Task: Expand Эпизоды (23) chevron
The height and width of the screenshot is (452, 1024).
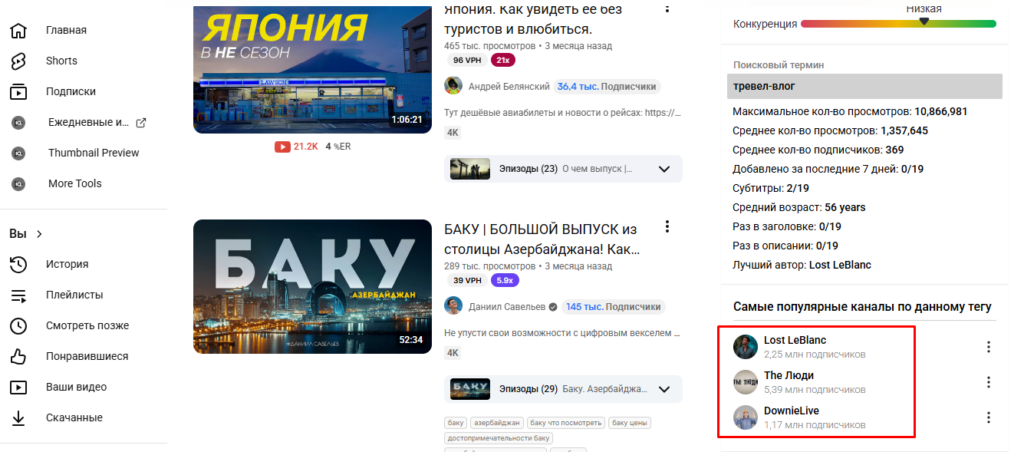Action: [x=664, y=169]
